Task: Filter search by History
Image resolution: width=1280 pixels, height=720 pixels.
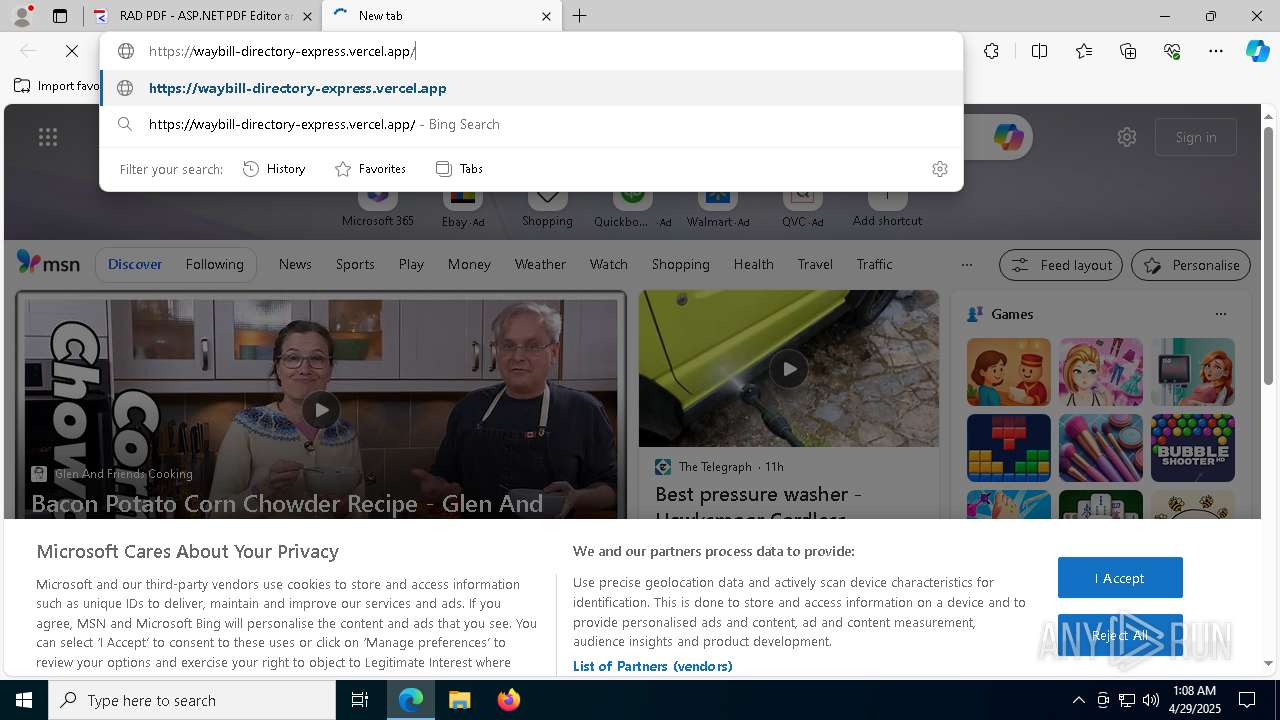Action: [x=274, y=169]
